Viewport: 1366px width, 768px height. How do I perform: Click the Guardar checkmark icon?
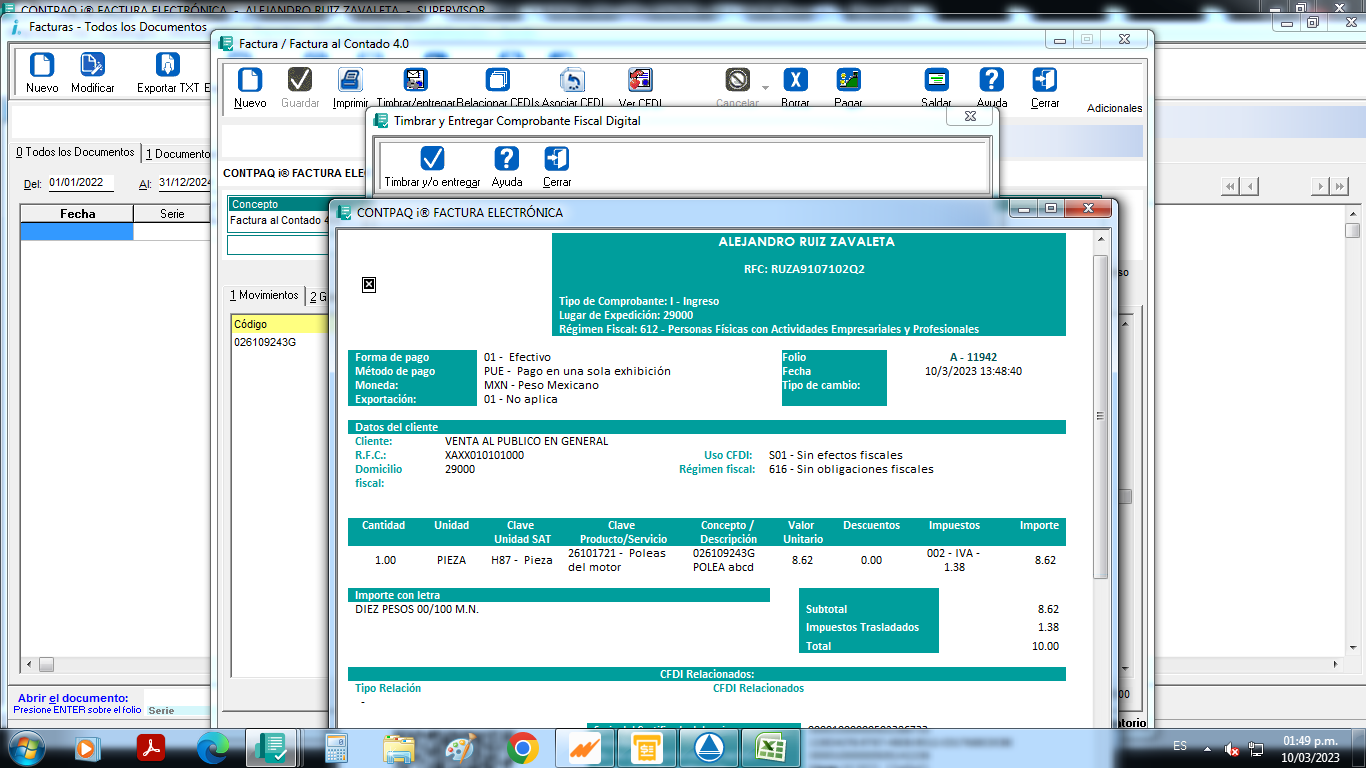pyautogui.click(x=300, y=80)
